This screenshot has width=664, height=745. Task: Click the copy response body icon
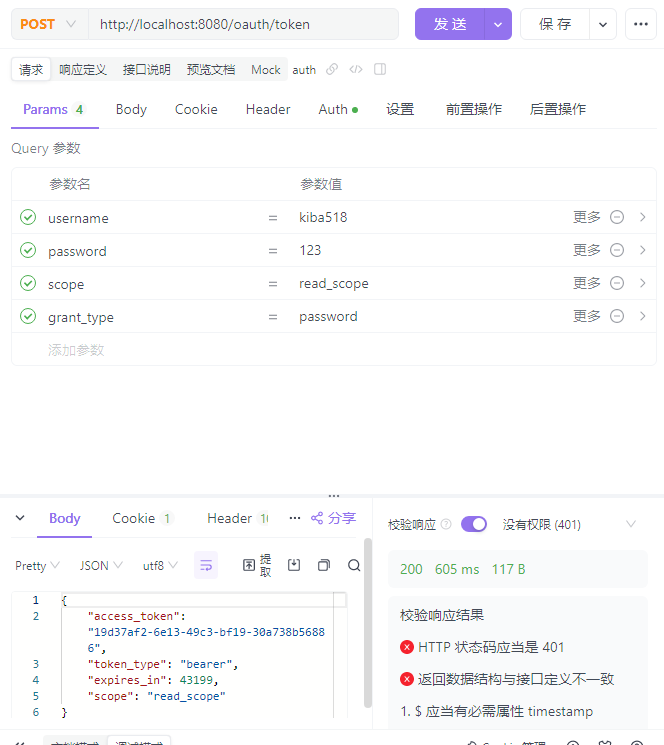tap(323, 565)
